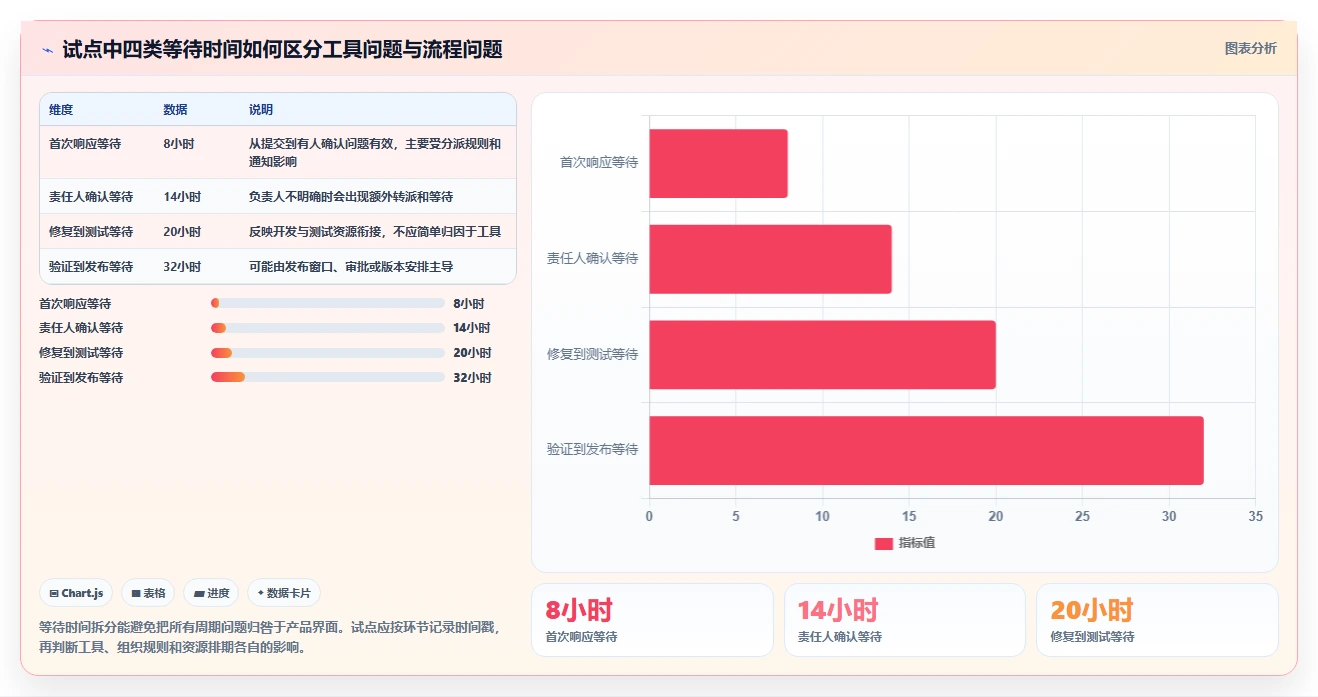The image size is (1318, 697).
Task: Click the 表格 tag chip
Action: (148, 593)
